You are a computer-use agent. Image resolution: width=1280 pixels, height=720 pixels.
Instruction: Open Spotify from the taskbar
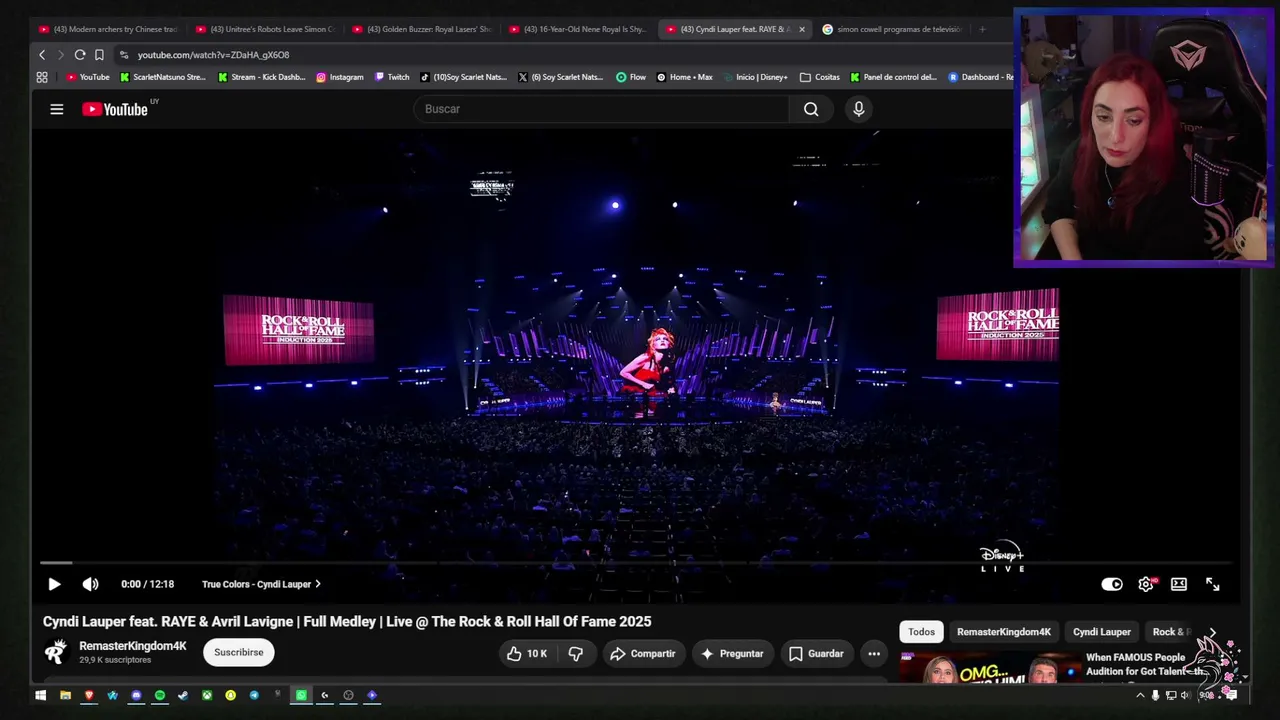[x=159, y=695]
